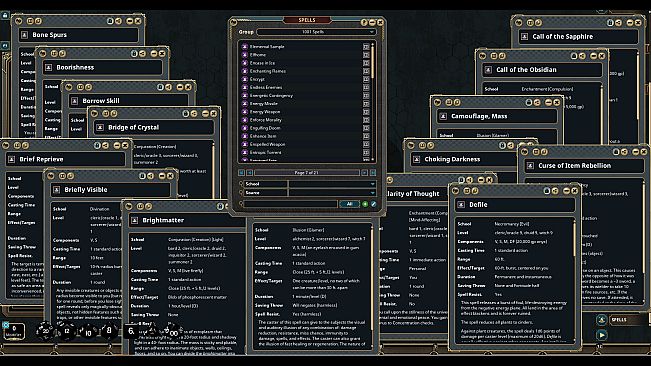
Task: Roll the d12 die
Action: coord(66,331)
